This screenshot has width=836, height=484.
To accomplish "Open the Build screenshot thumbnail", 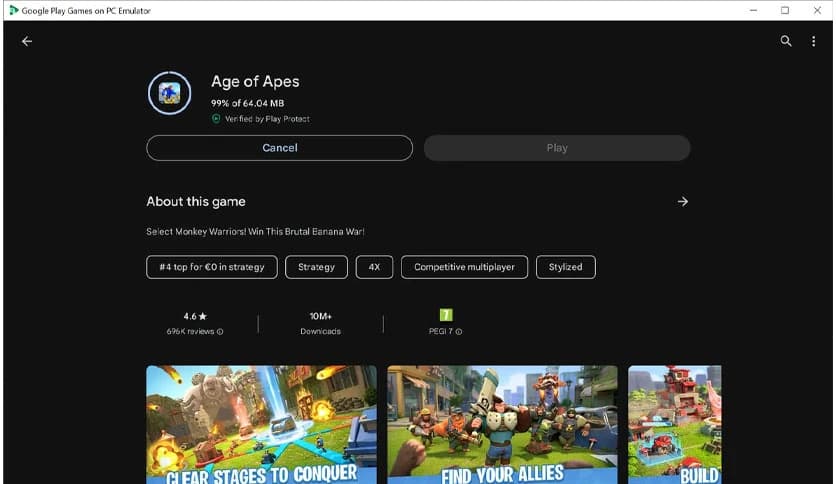I will (x=674, y=424).
